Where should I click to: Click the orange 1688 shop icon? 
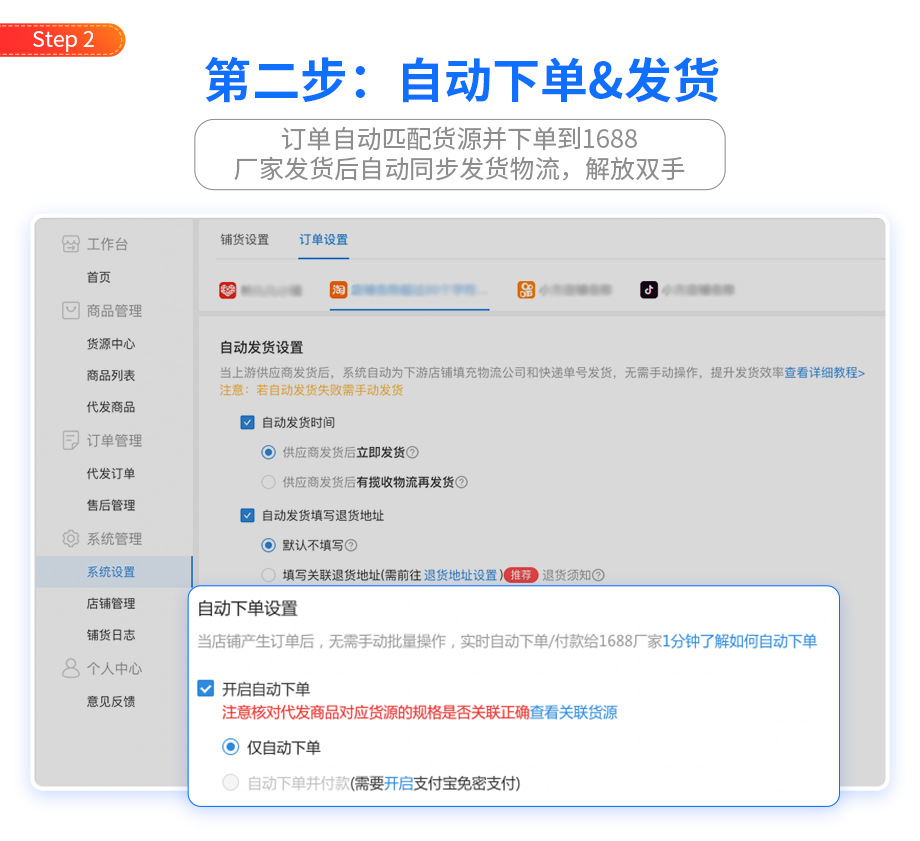point(526,290)
